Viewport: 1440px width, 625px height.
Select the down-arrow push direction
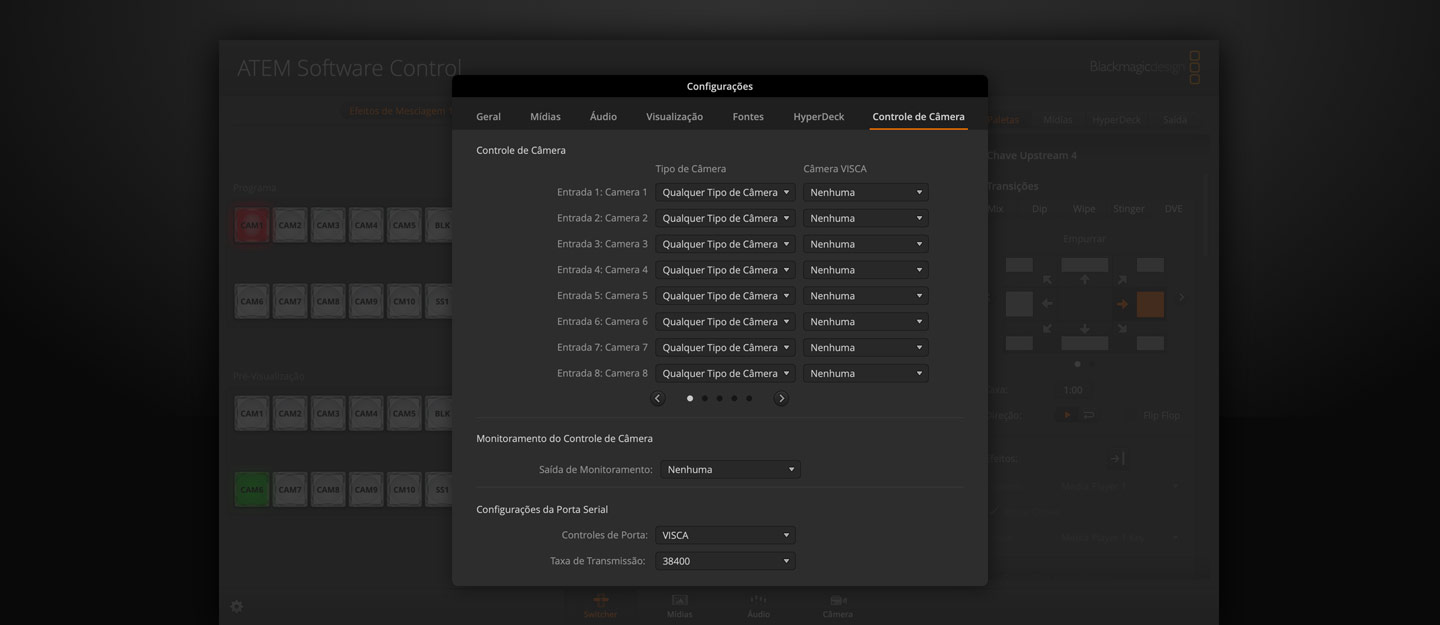(1085, 328)
